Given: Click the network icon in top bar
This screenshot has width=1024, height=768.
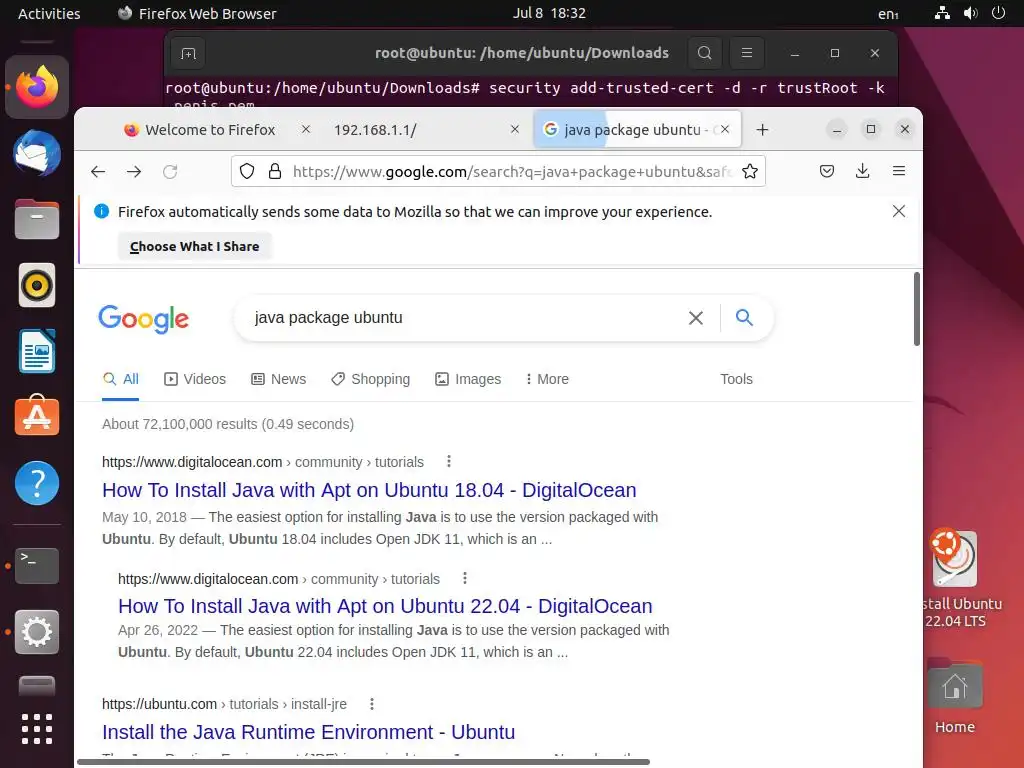Looking at the screenshot, I should pos(942,13).
